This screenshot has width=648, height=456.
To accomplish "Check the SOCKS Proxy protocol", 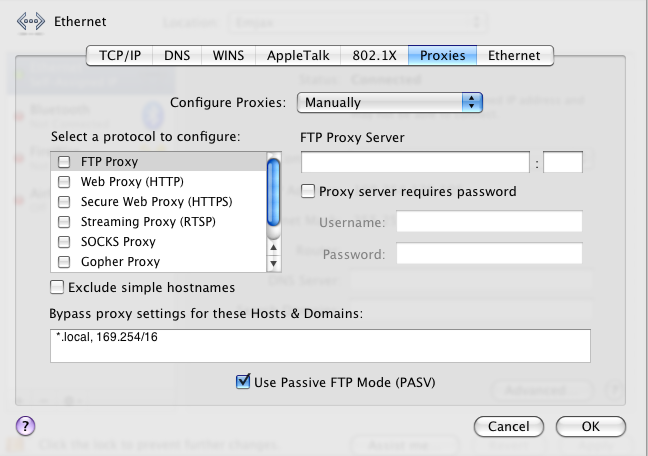I will pyautogui.click(x=64, y=241).
